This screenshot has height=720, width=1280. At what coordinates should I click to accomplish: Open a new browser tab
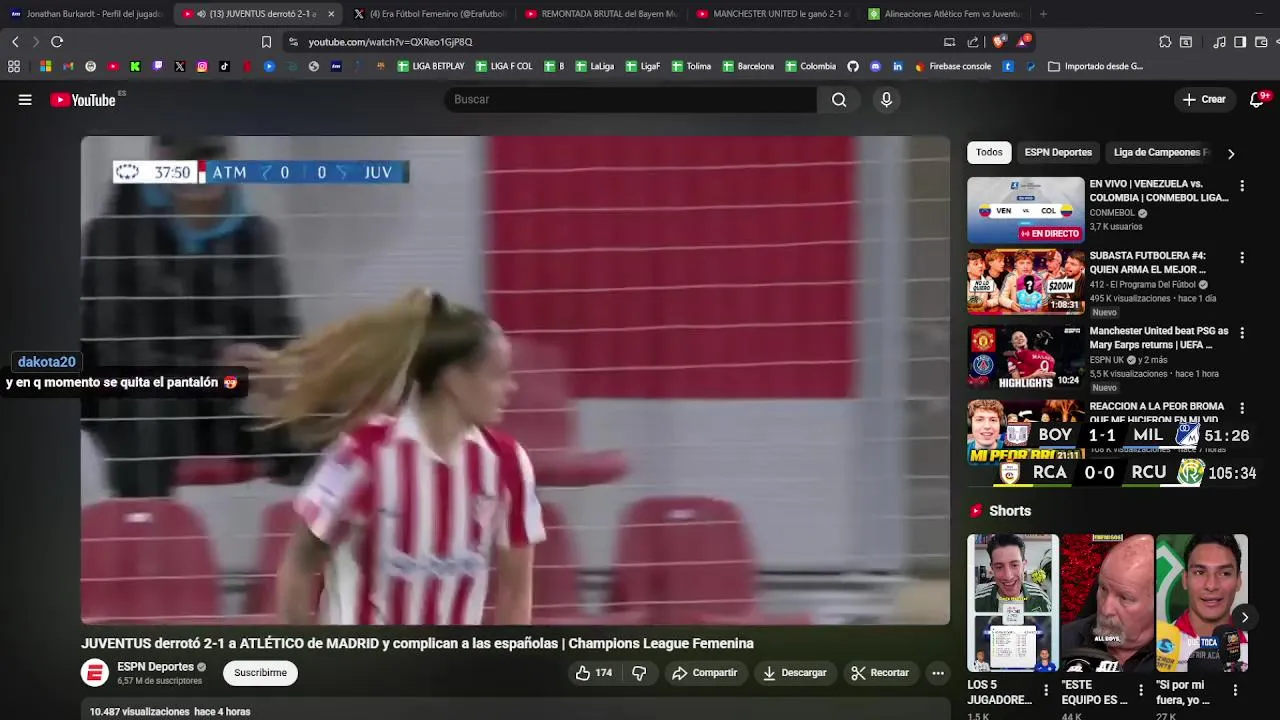(1043, 14)
